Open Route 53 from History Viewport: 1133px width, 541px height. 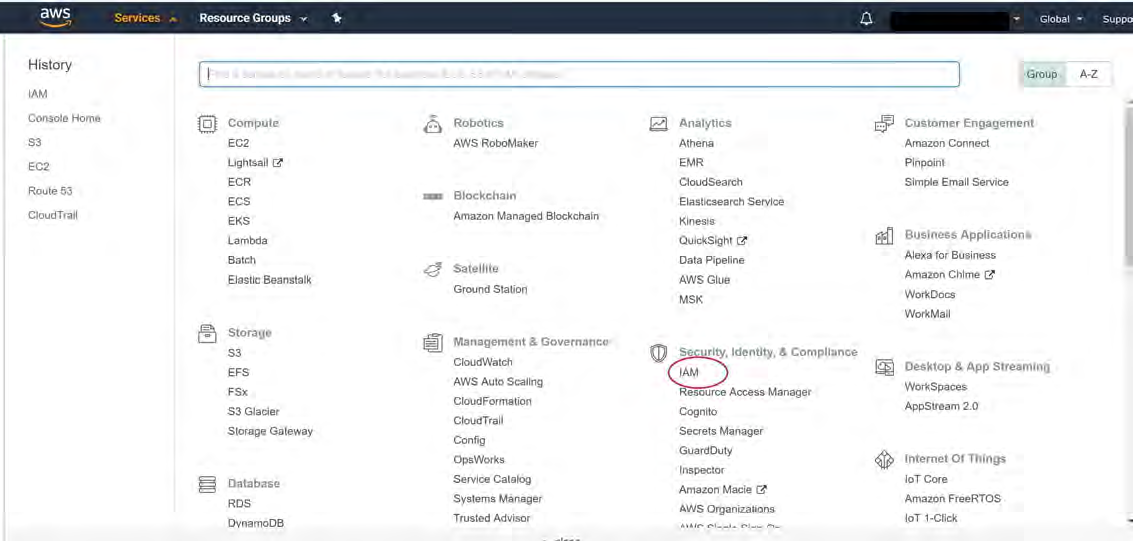tap(50, 191)
